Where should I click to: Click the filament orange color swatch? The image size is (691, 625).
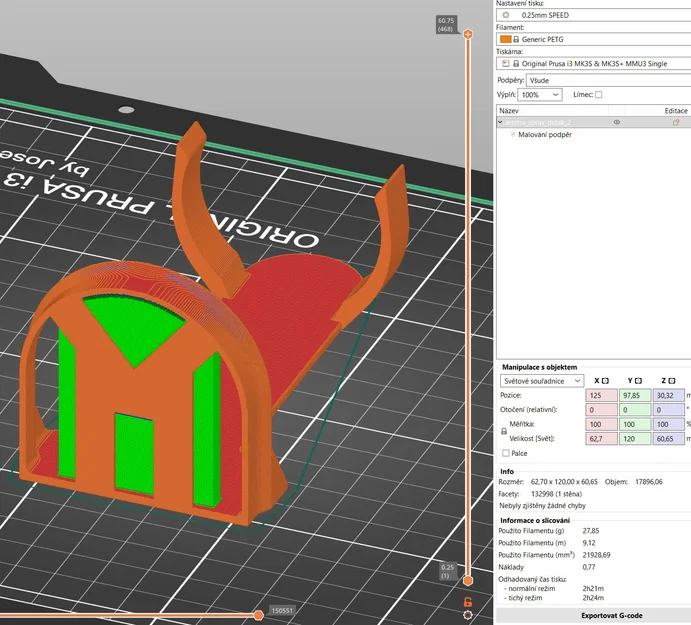pos(506,39)
